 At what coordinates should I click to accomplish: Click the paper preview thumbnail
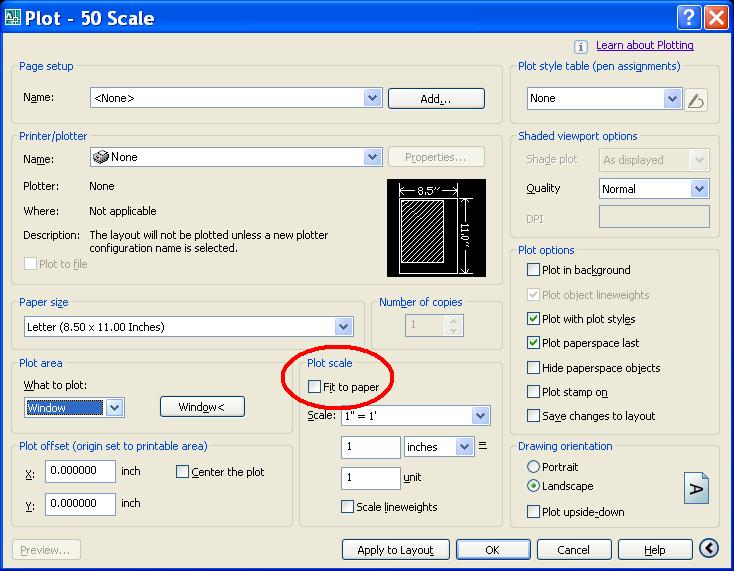(436, 228)
